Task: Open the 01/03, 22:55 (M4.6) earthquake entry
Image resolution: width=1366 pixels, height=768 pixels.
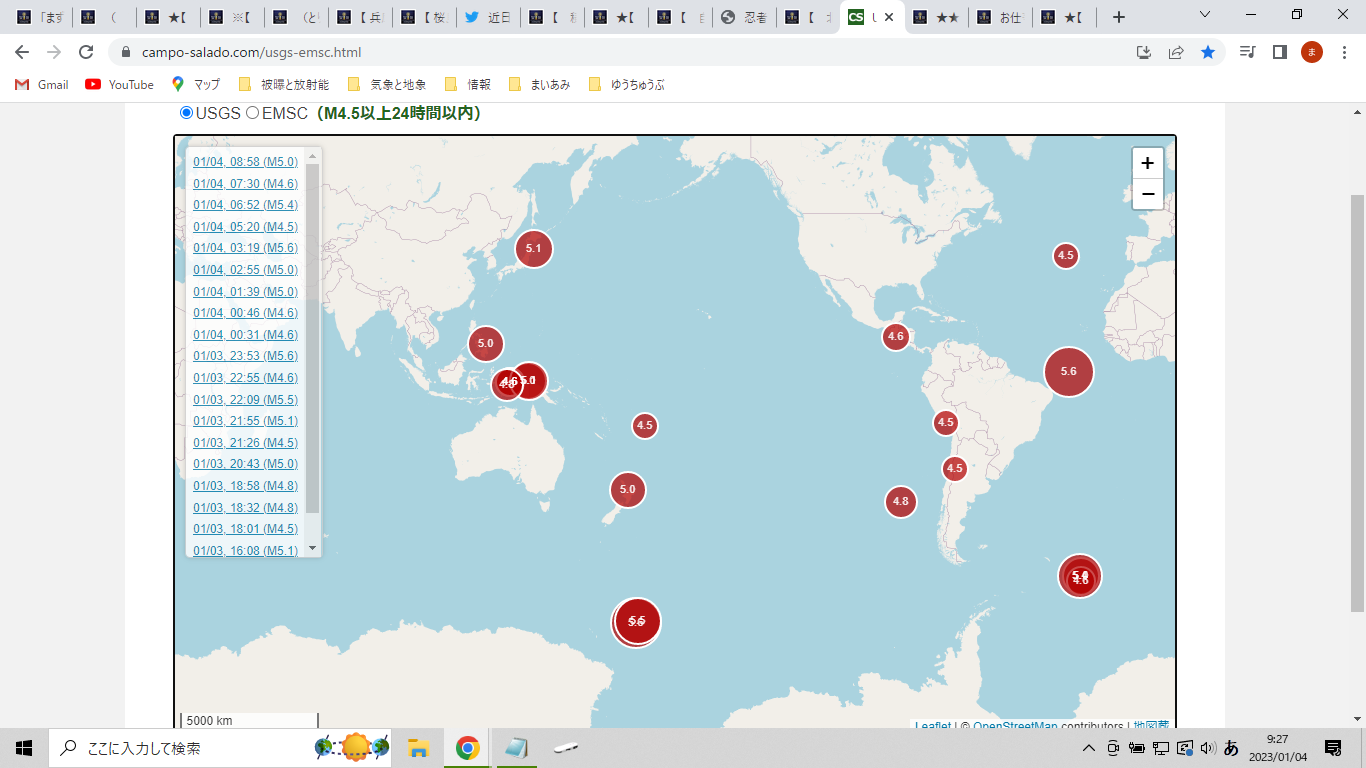Action: [x=245, y=378]
